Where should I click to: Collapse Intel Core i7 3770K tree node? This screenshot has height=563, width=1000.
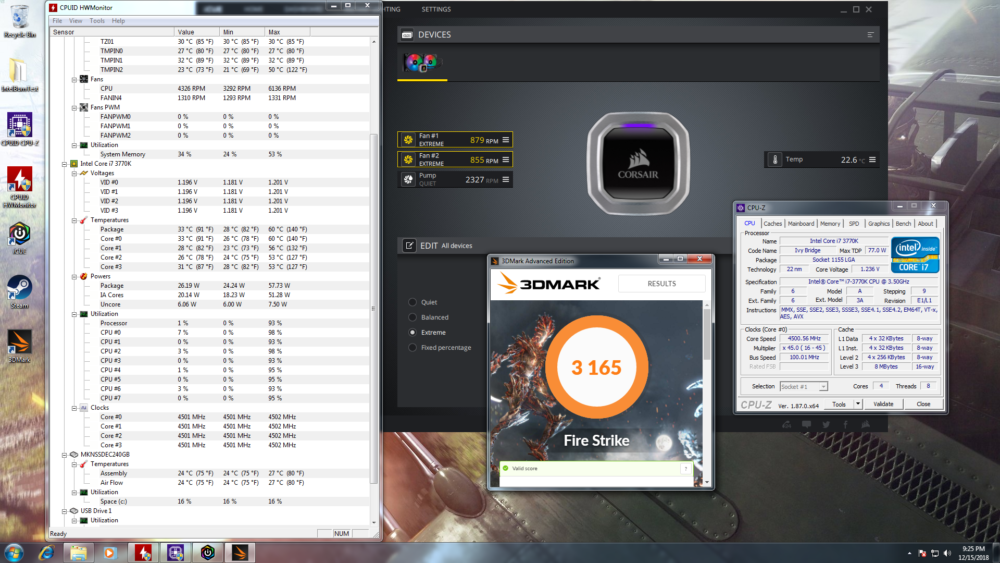[x=64, y=164]
